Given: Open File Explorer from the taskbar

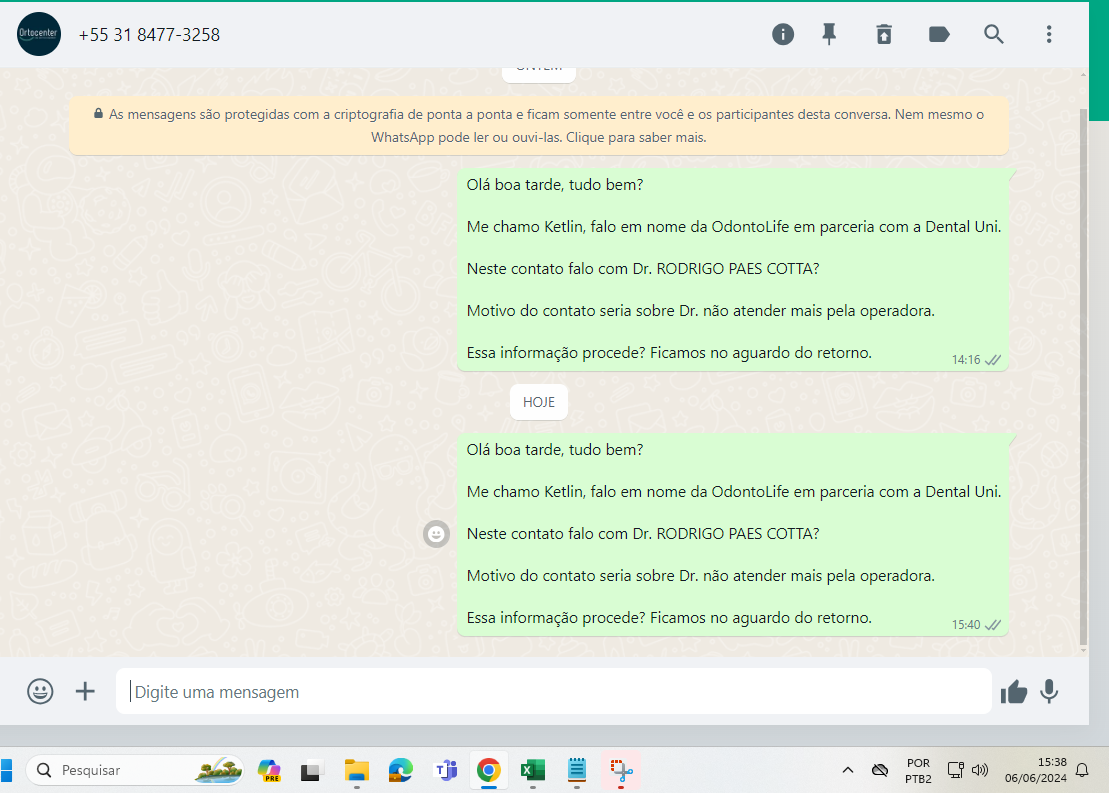Looking at the screenshot, I should (356, 770).
